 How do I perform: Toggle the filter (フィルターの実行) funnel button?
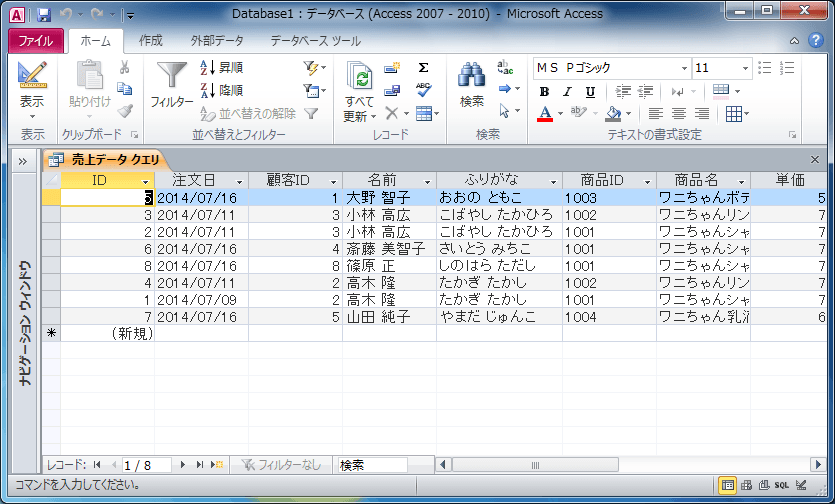click(311, 113)
